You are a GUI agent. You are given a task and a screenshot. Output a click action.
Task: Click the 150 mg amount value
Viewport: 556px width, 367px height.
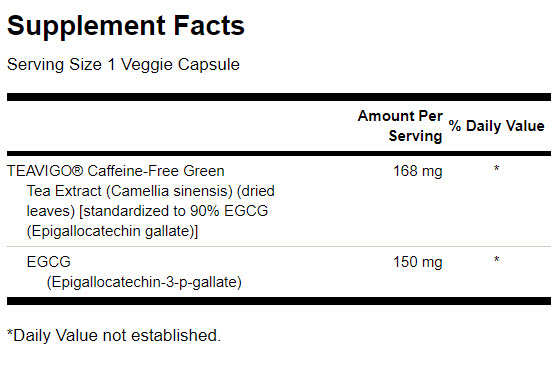(418, 262)
